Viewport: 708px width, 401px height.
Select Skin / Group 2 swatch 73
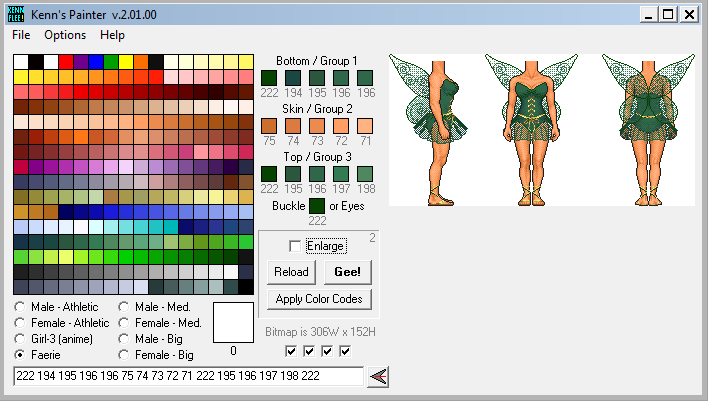[317, 126]
